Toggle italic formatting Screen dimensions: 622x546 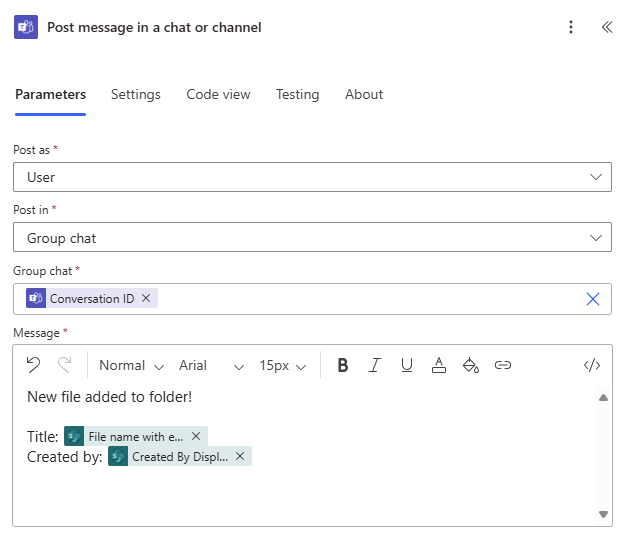tap(375, 365)
